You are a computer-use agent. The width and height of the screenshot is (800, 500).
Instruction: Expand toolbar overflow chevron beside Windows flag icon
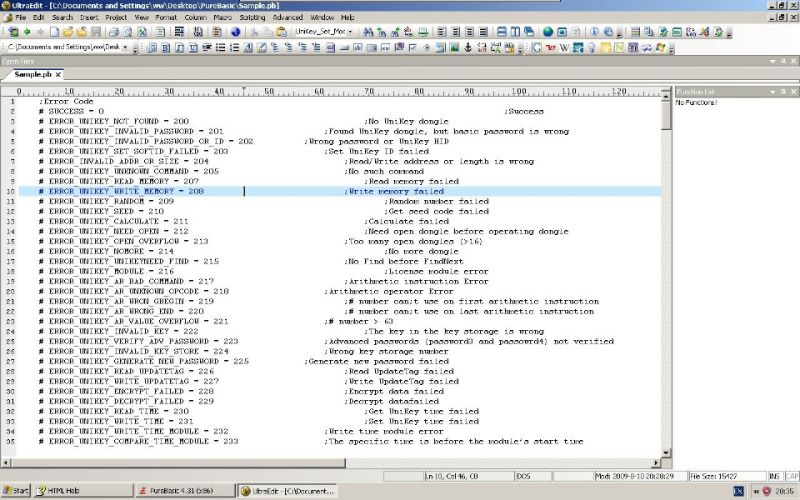click(x=671, y=48)
